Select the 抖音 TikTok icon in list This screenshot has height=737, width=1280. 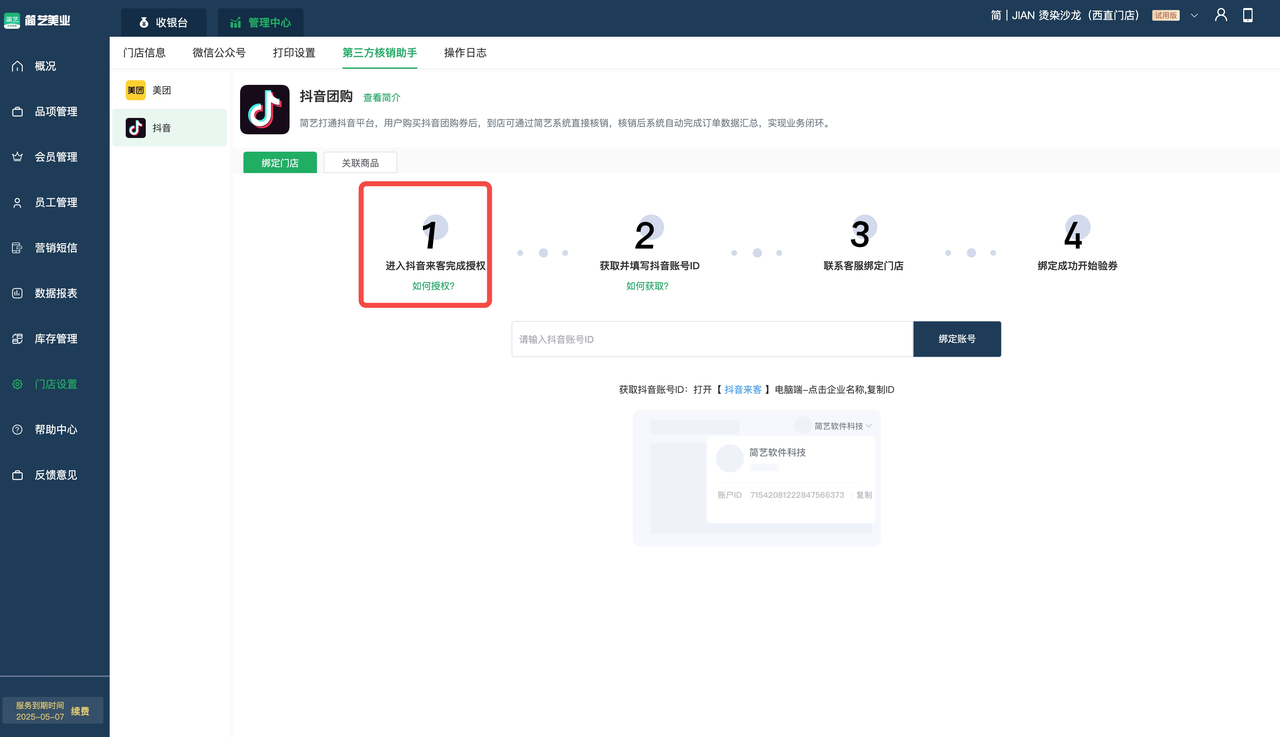pyautogui.click(x=135, y=128)
